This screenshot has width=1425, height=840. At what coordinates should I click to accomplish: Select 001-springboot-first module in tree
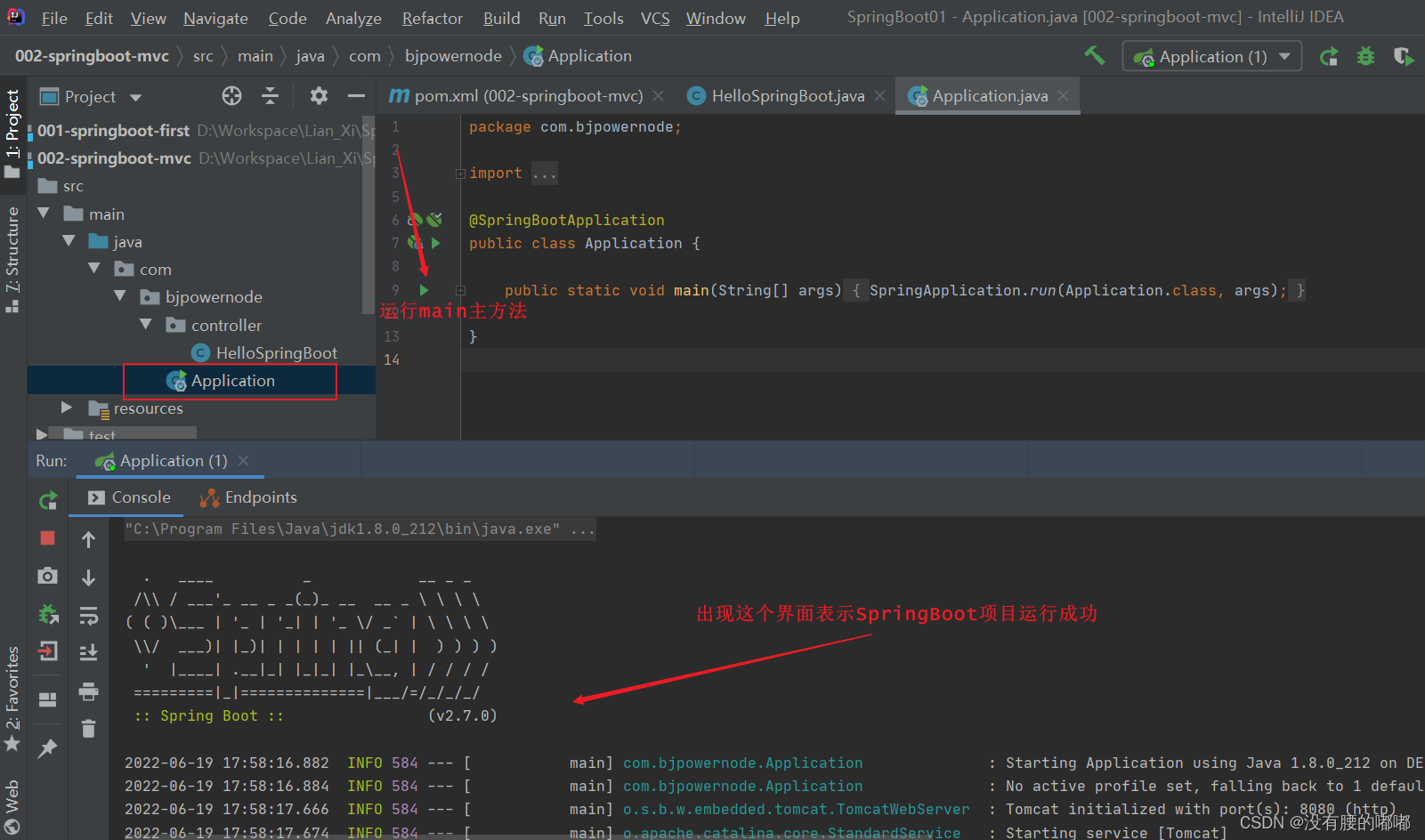pos(113,130)
